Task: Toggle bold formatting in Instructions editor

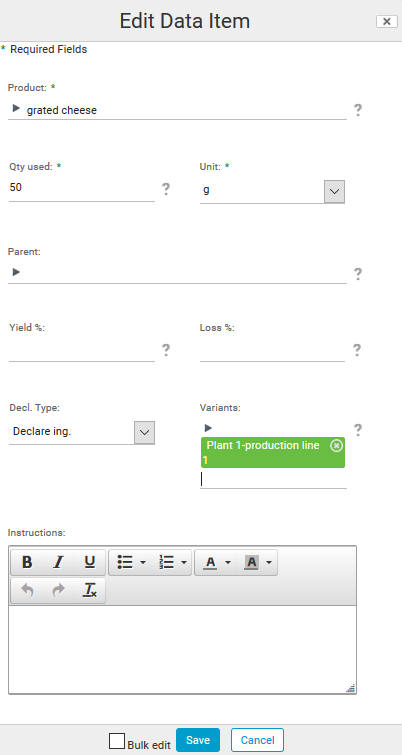Action: pos(27,562)
